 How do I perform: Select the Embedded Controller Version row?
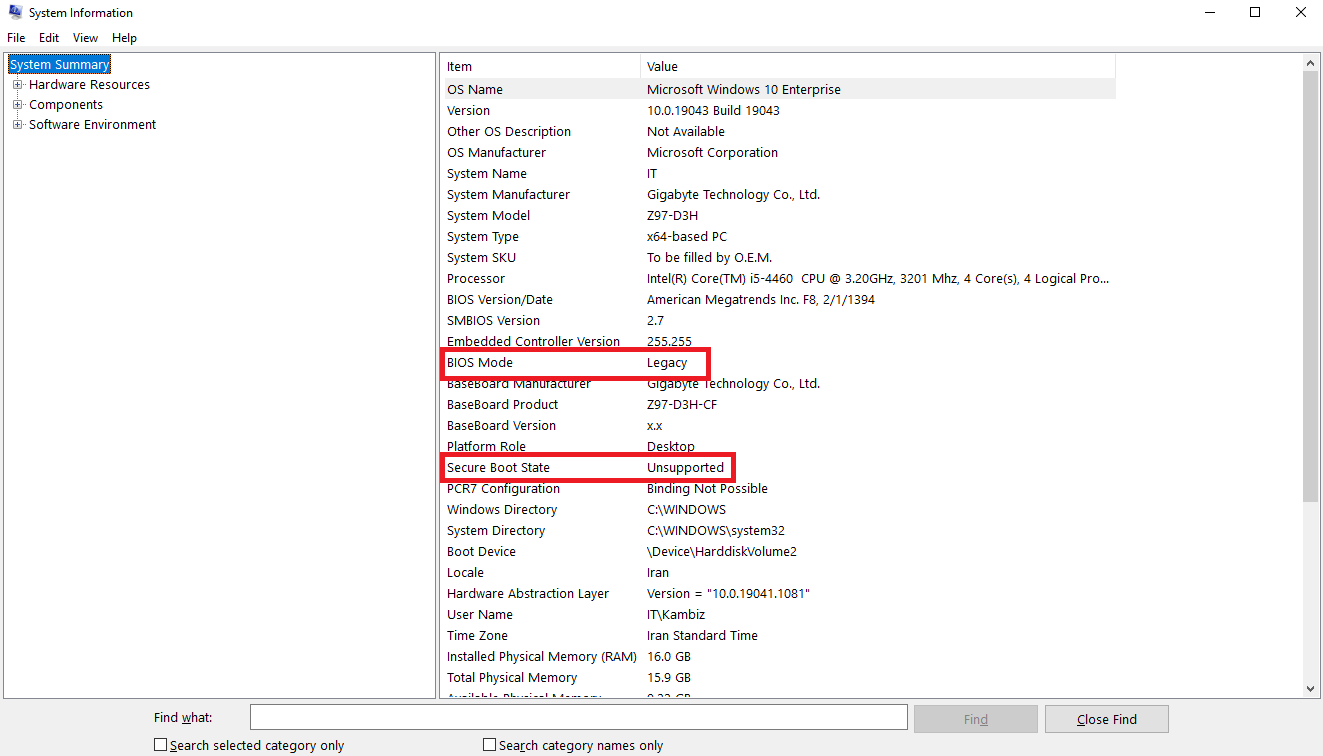click(x=778, y=341)
